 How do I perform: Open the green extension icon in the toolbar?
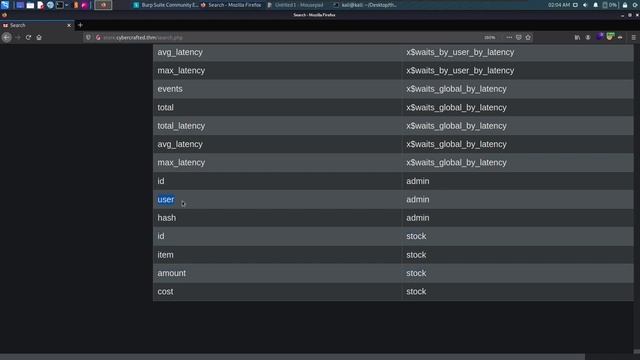(610, 37)
